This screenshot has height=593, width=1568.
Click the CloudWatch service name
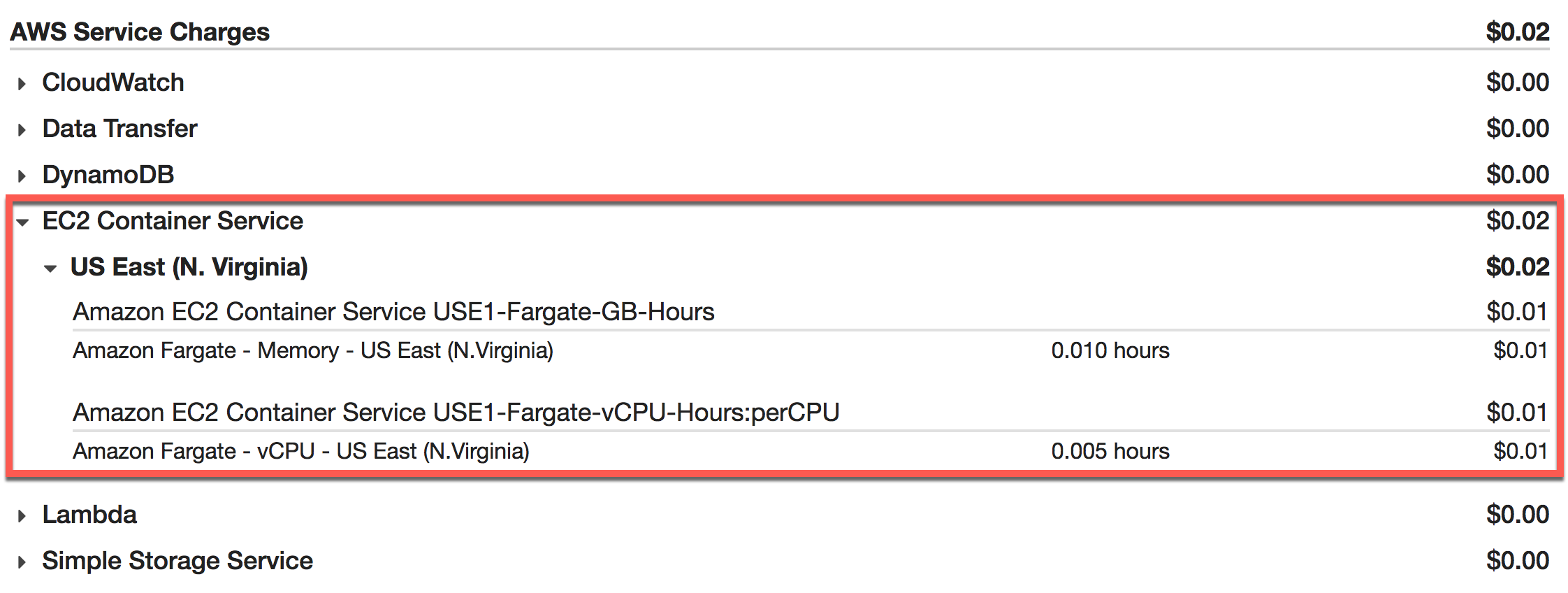[x=113, y=83]
